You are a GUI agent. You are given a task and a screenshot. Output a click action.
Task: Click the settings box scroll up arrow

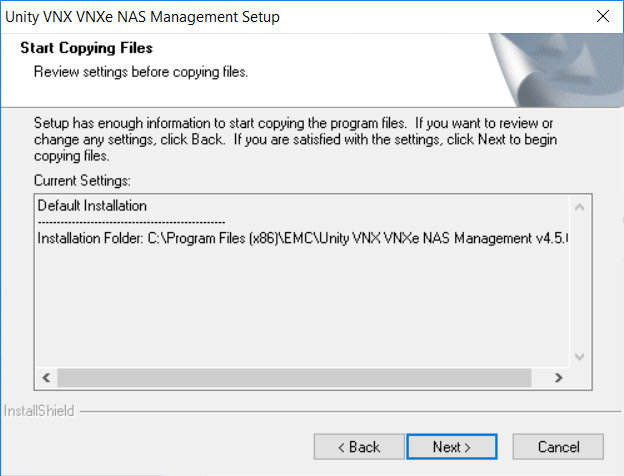click(x=579, y=206)
